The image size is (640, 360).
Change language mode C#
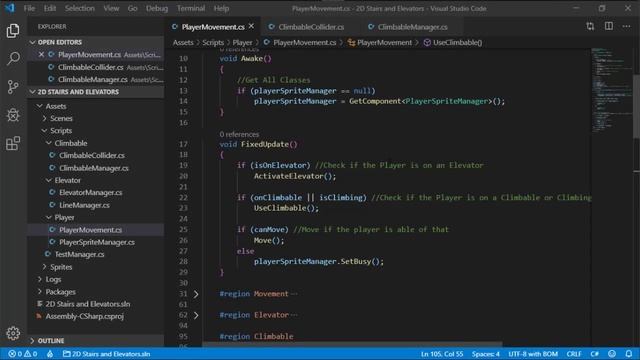[x=594, y=354]
